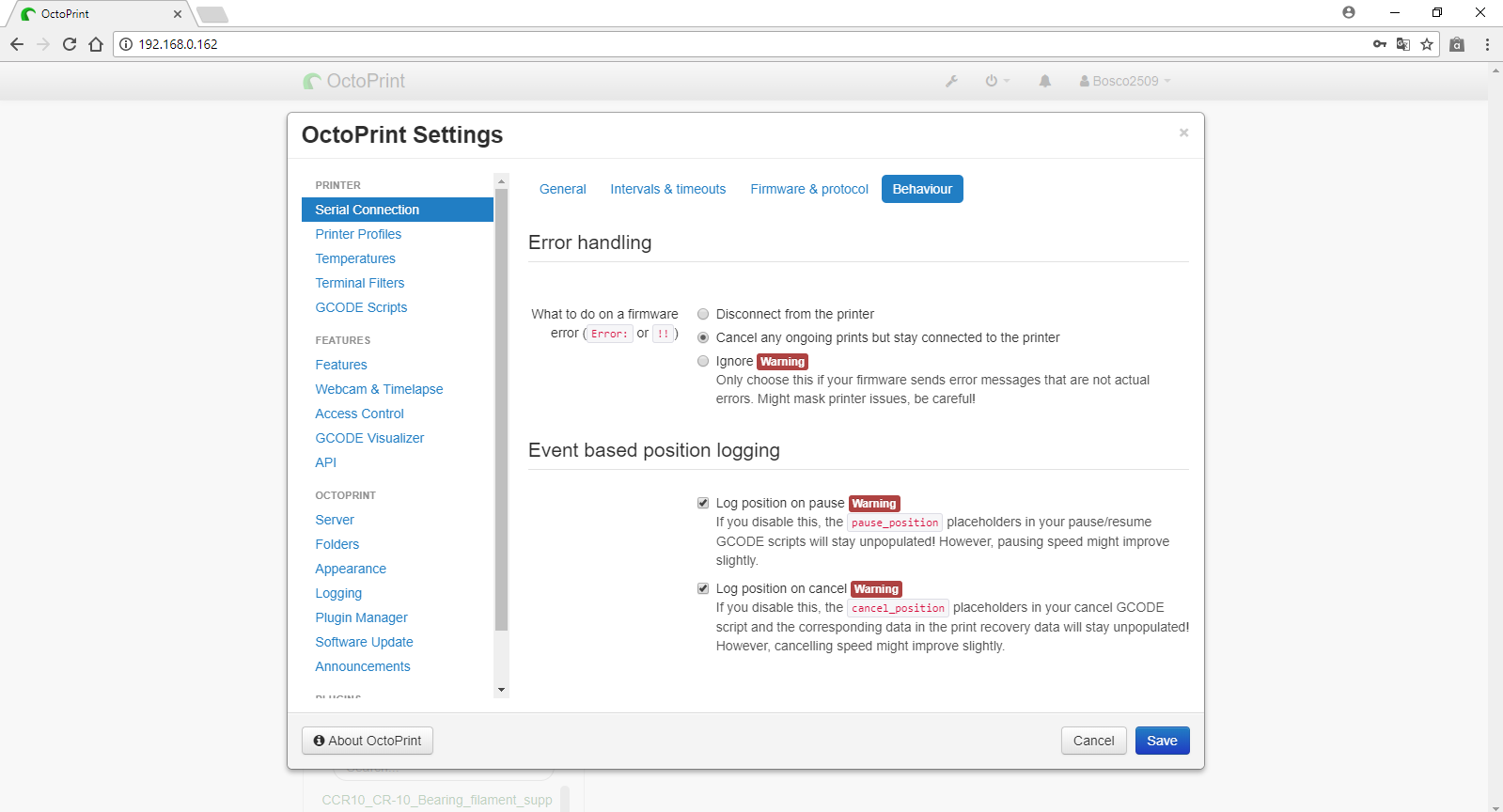Open Folders settings
This screenshot has height=812, width=1503.
tap(398, 544)
